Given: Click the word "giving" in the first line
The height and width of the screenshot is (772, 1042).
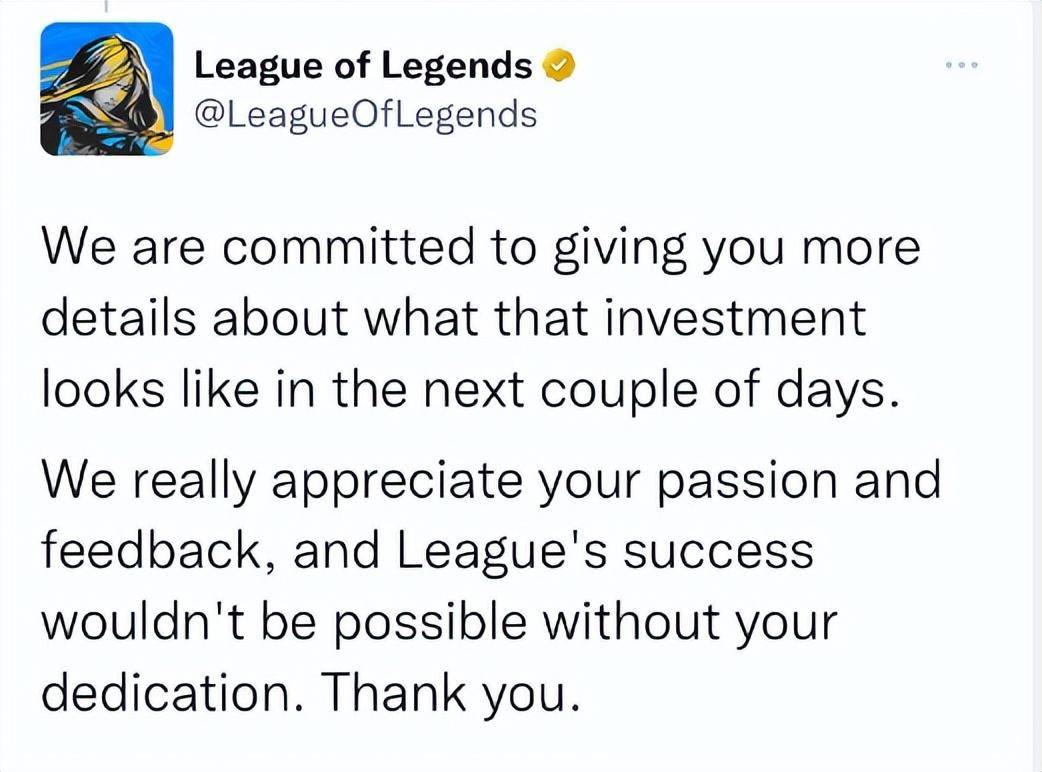Looking at the screenshot, I should coord(619,248).
